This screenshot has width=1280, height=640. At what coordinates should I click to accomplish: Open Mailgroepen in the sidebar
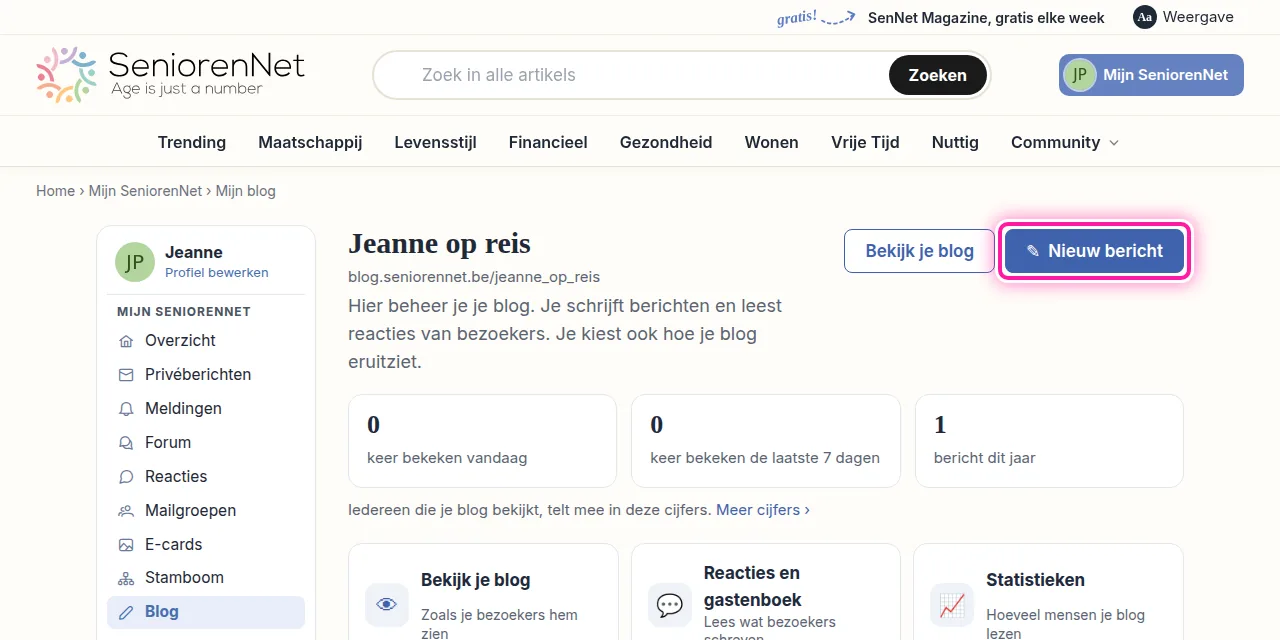(x=206, y=511)
